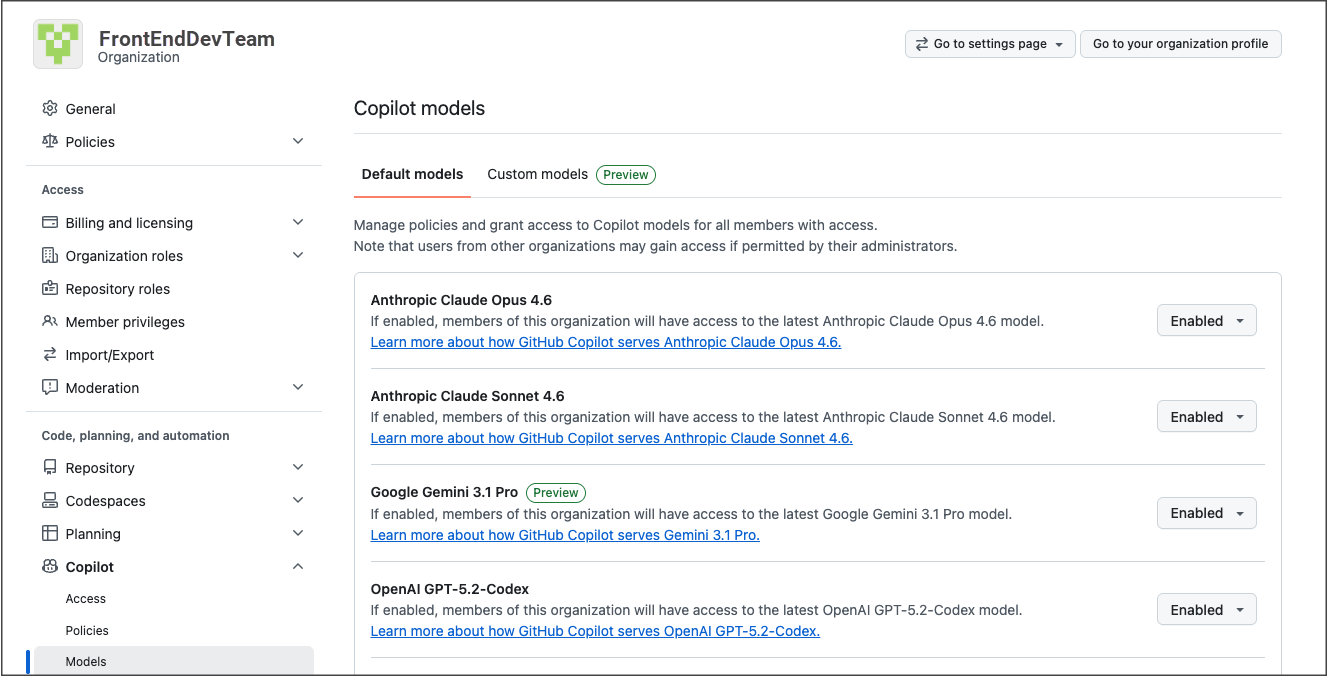Open Learn more link for Claude Sonnet 4.6
Screen dimensions: 1327x676
pyautogui.click(x=611, y=438)
